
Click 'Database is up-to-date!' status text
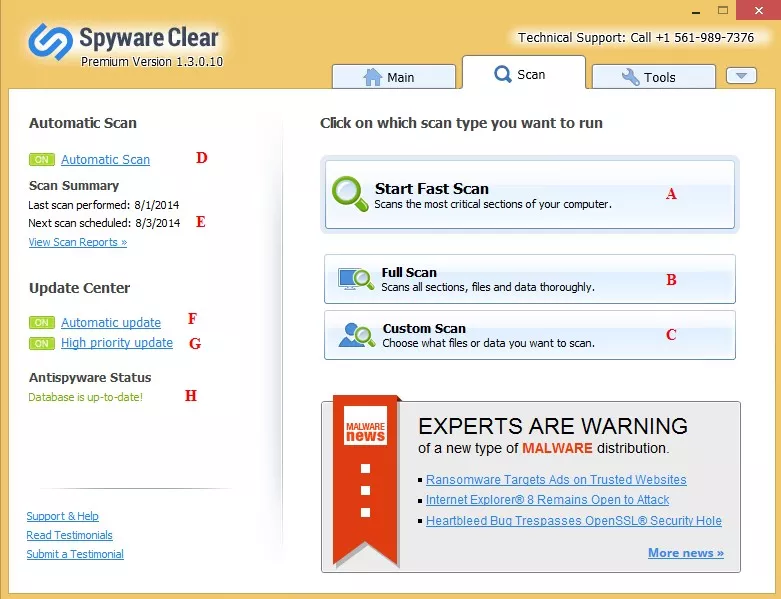(86, 397)
